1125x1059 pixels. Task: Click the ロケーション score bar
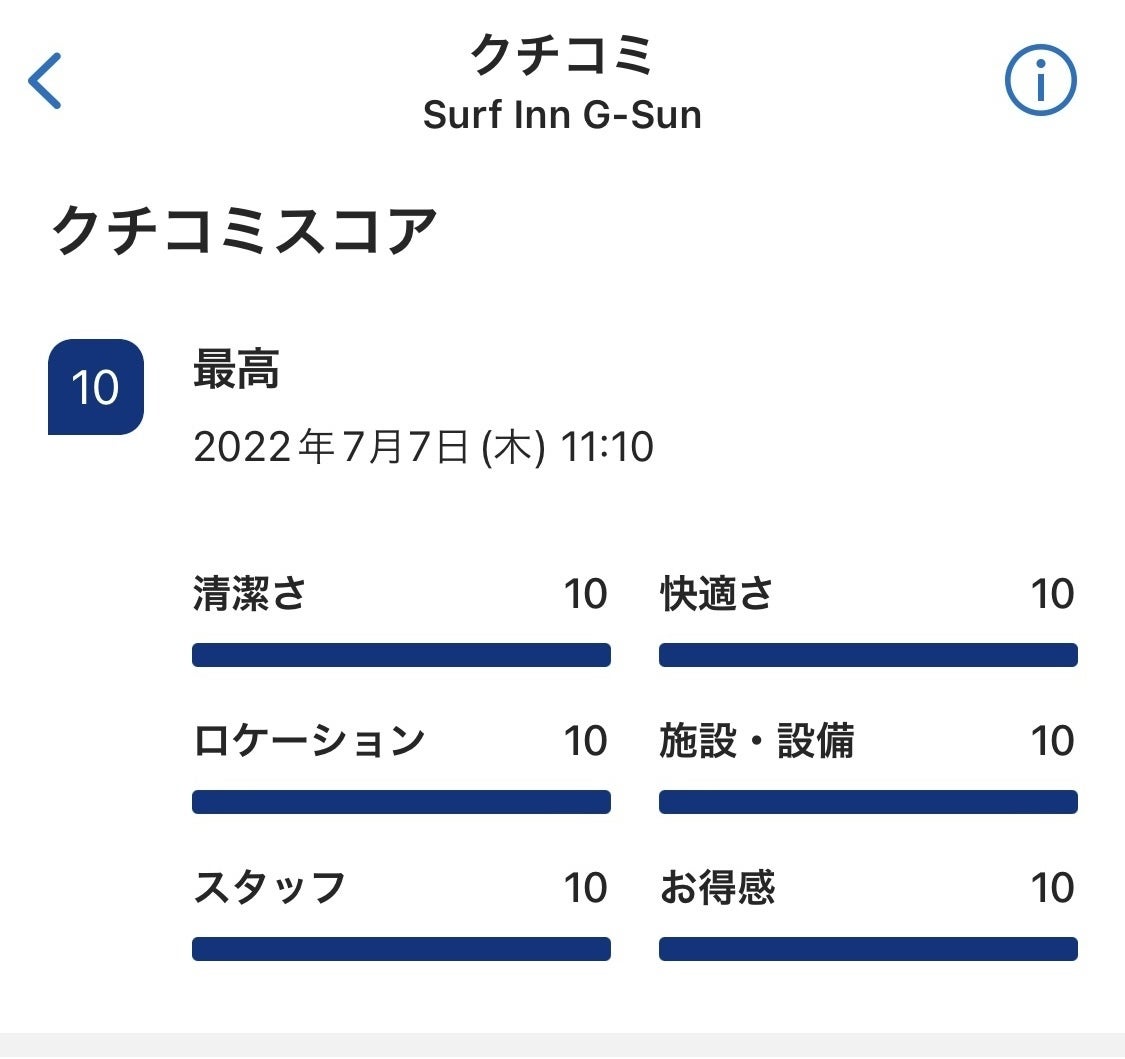pyautogui.click(x=401, y=802)
